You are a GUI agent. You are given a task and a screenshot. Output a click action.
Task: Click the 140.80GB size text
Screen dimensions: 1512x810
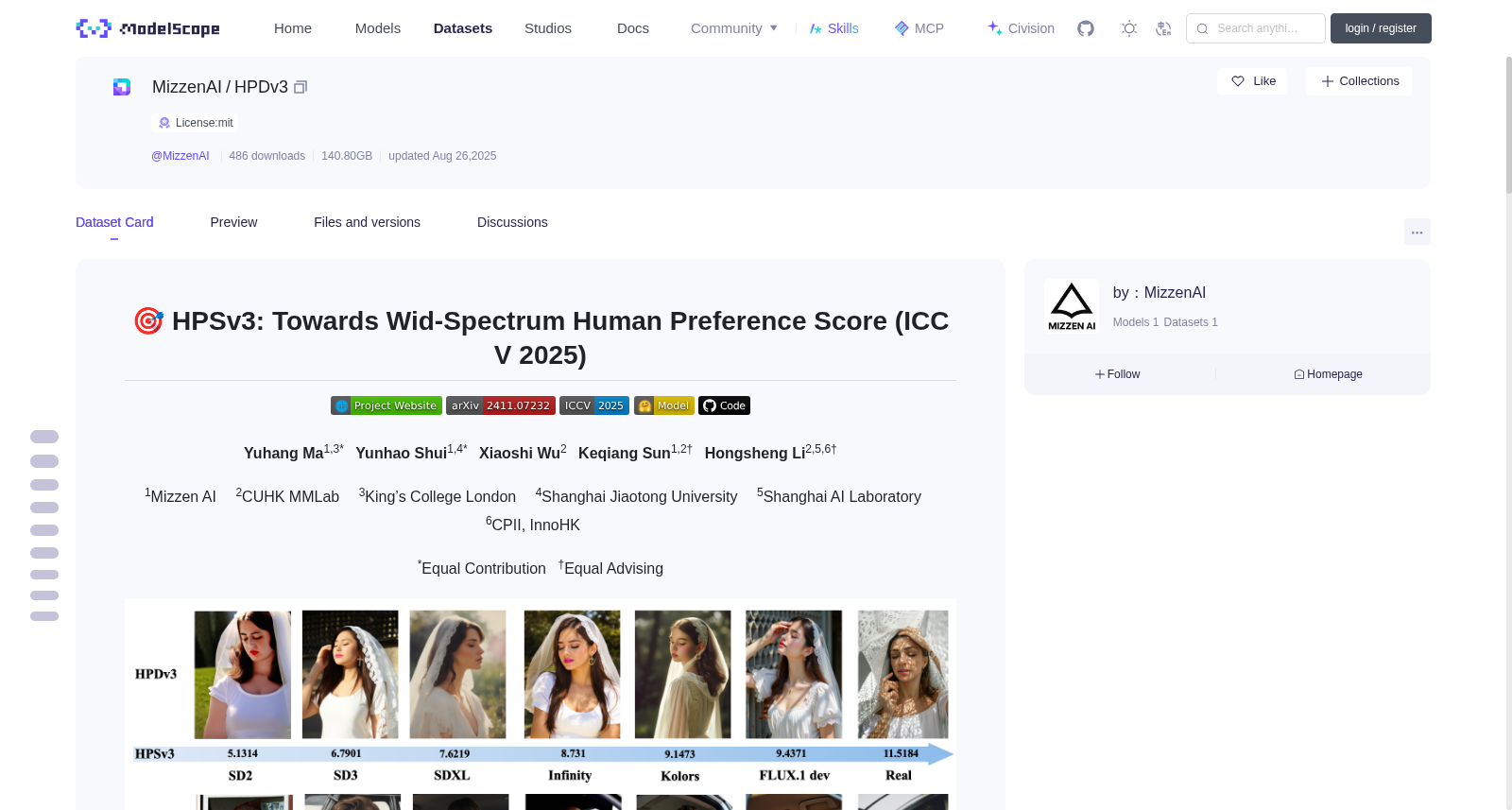pos(347,156)
